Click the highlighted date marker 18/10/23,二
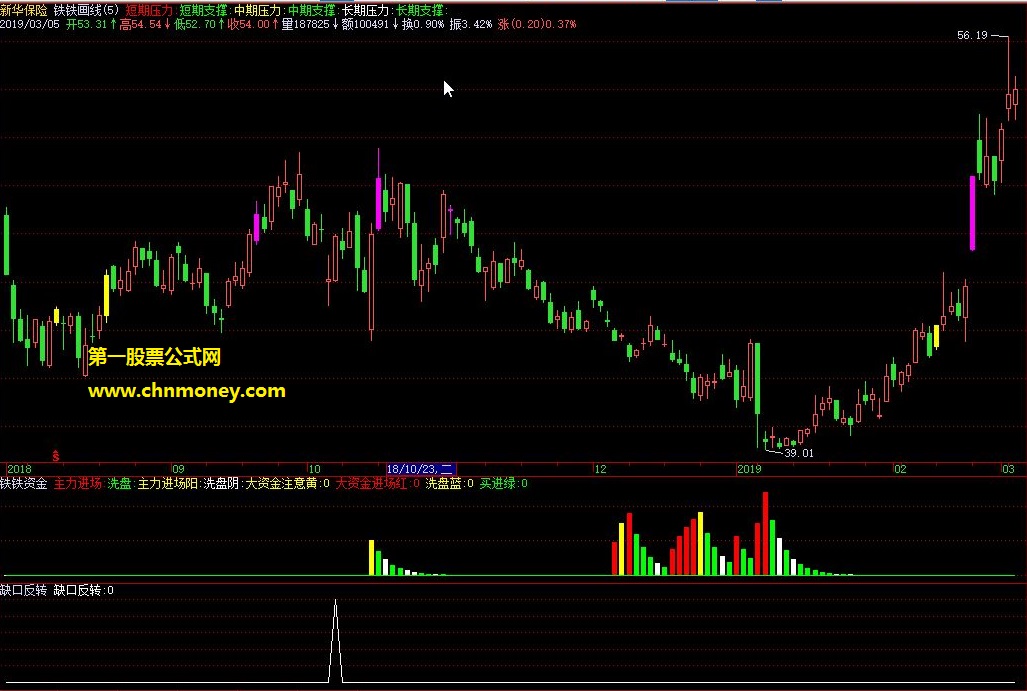The width and height of the screenshot is (1027, 691). pos(420,469)
